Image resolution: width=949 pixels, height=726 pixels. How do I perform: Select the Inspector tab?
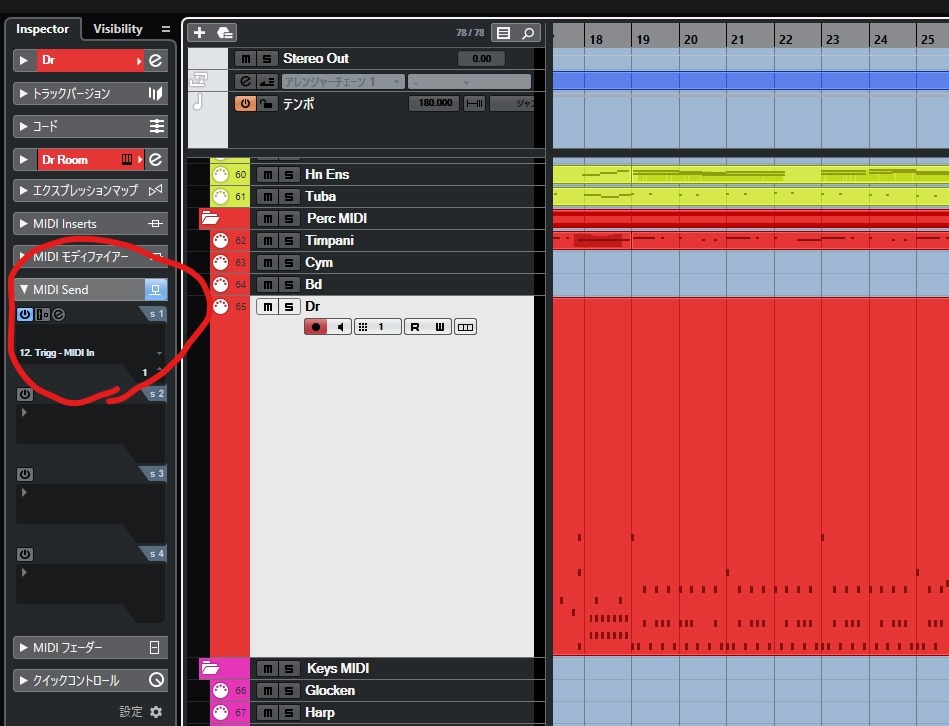[42, 29]
